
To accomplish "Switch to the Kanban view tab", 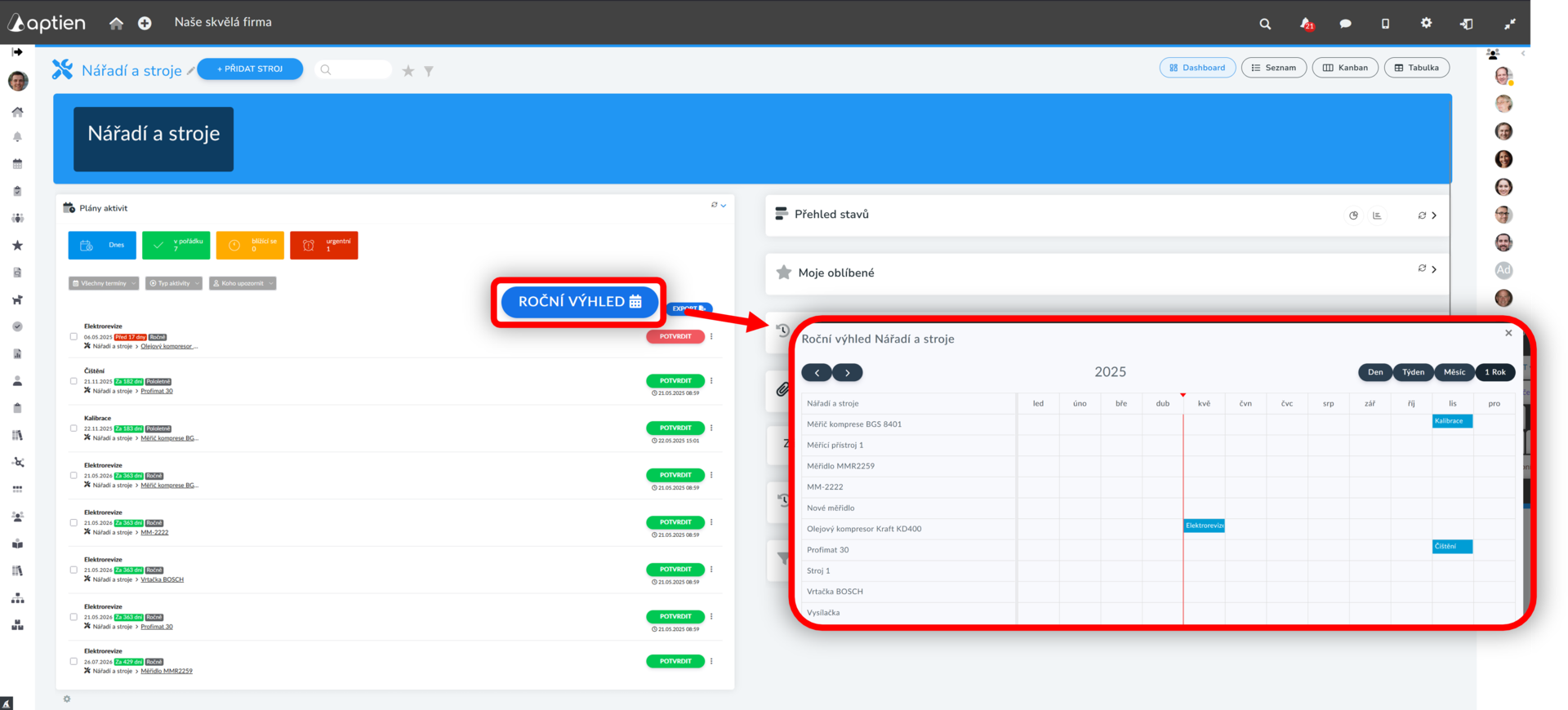I will pos(1345,68).
